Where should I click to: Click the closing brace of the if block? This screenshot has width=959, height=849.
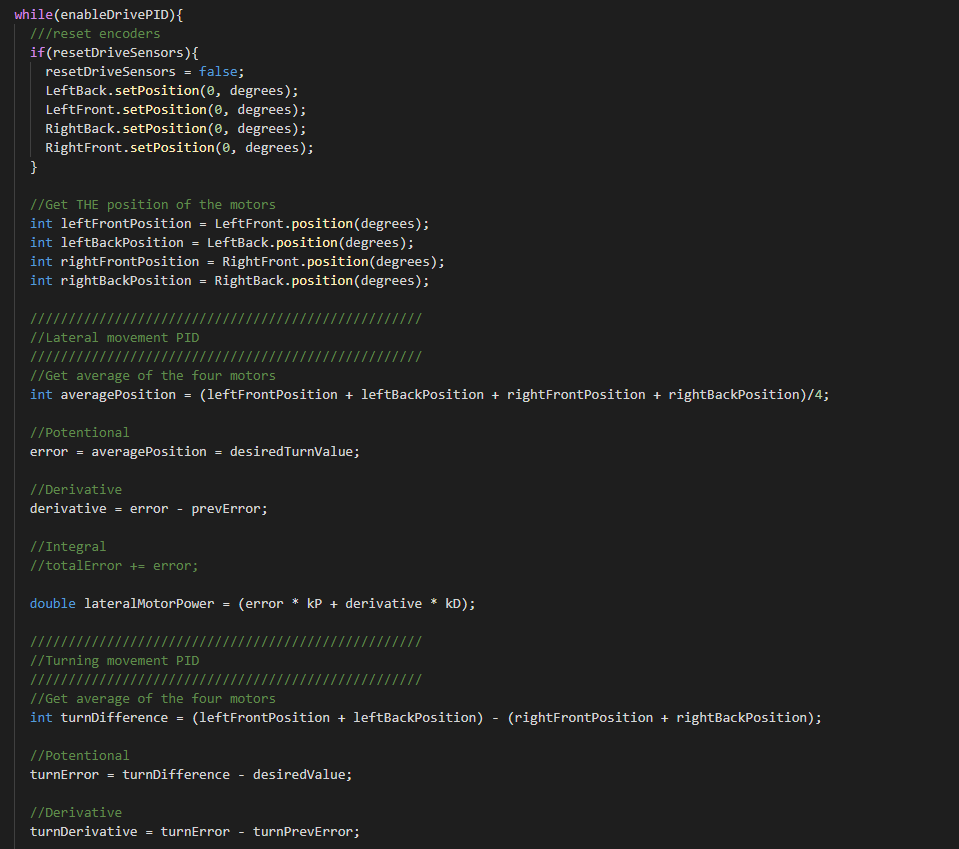pos(34,166)
